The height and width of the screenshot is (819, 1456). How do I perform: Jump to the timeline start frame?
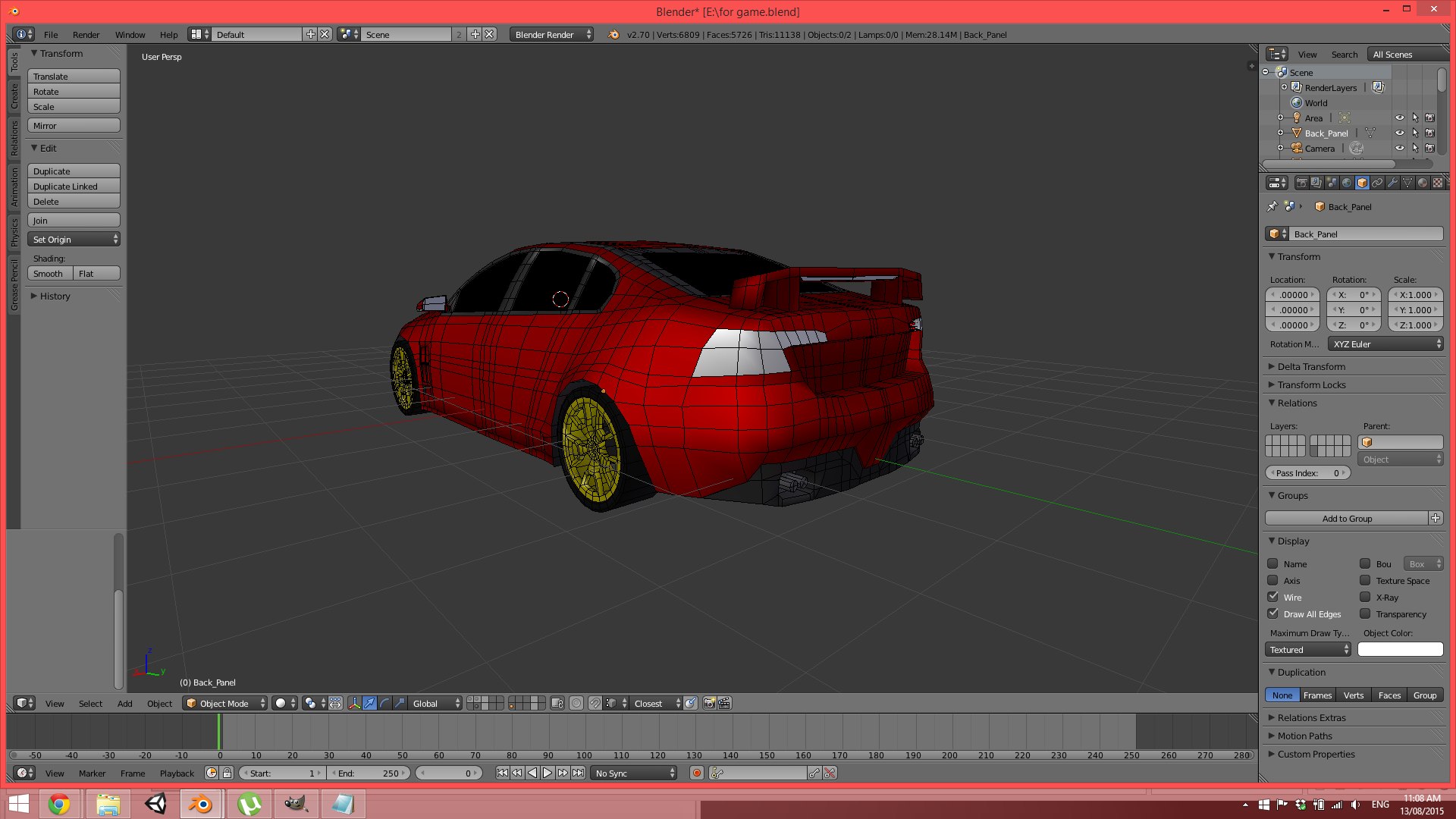(502, 773)
